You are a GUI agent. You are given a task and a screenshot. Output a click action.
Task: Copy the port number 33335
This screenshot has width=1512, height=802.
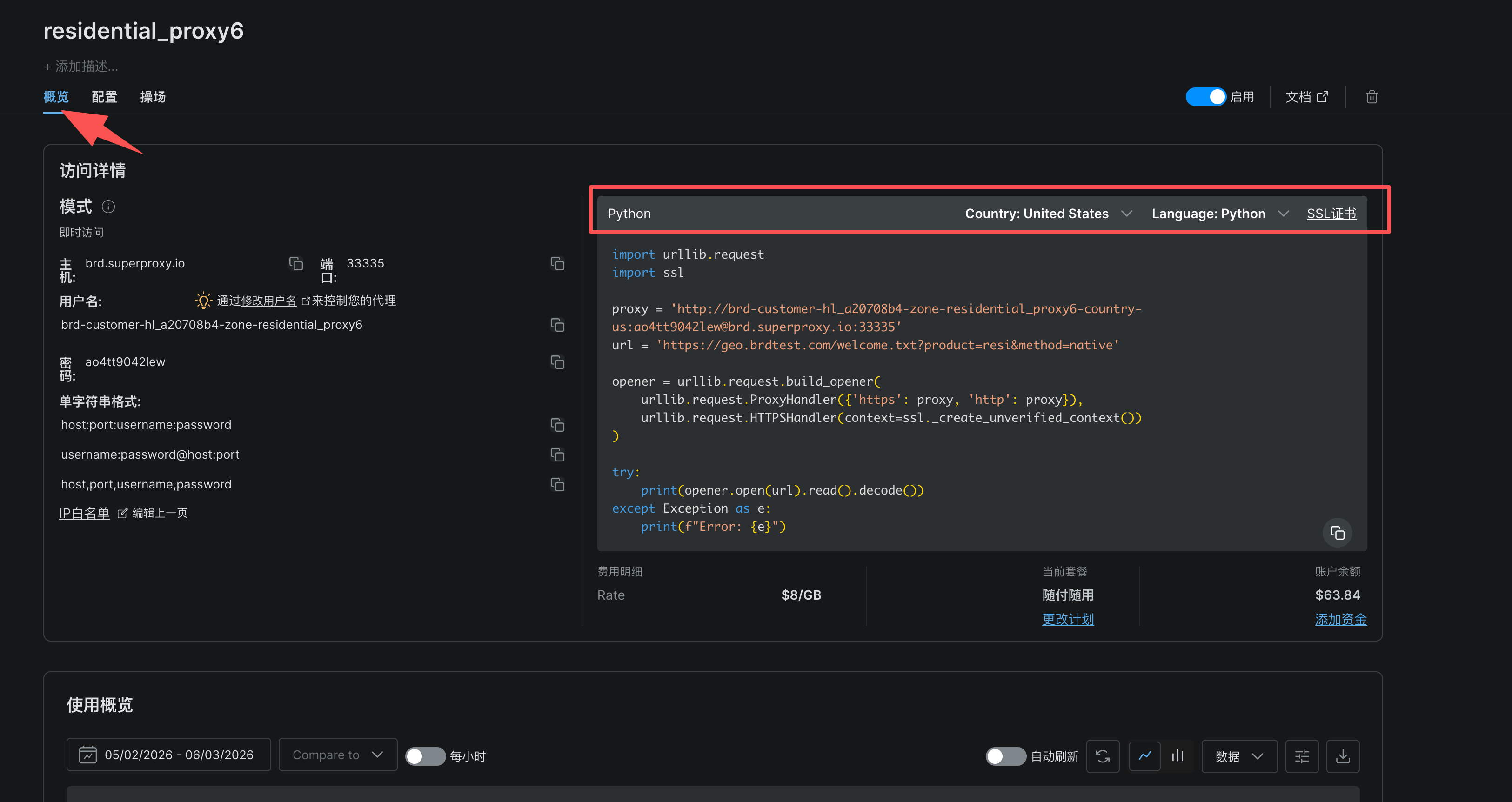[x=557, y=264]
